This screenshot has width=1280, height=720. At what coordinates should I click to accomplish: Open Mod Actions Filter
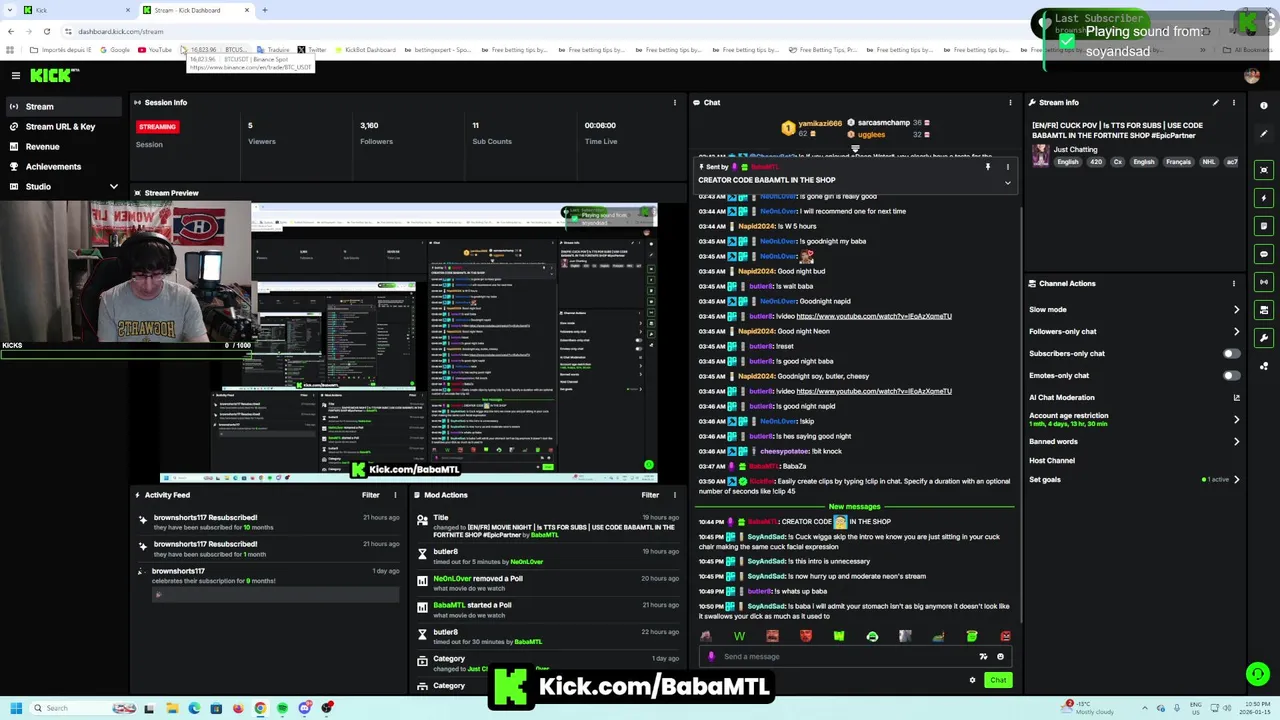(x=650, y=495)
